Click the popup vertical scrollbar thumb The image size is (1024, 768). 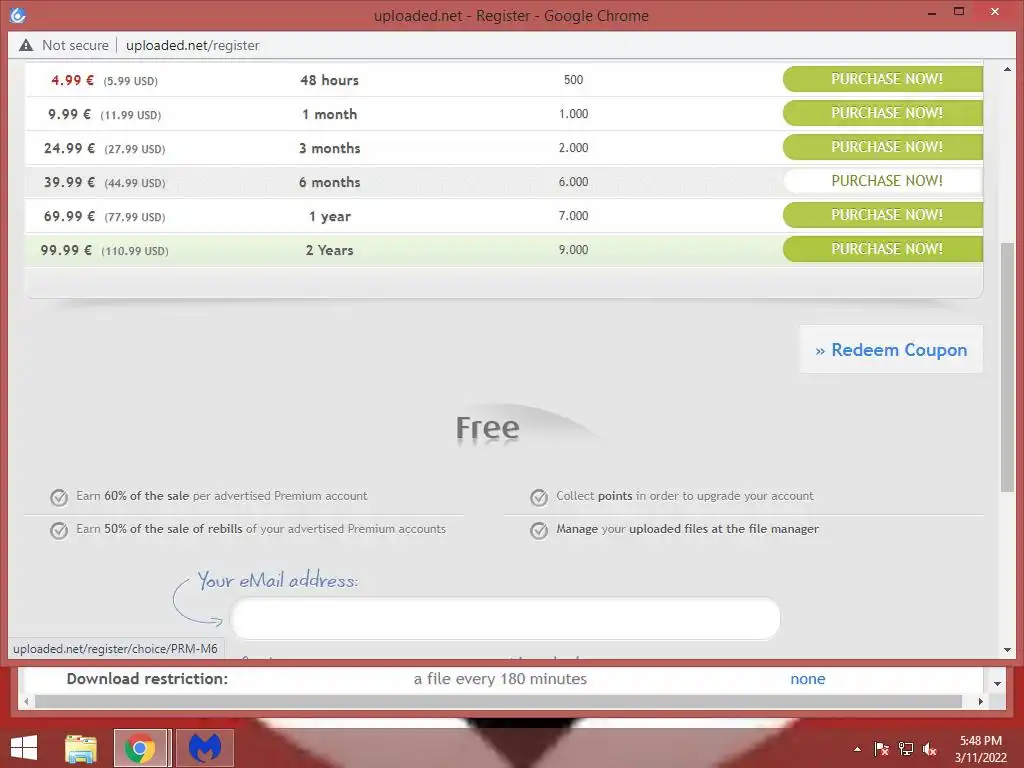pyautogui.click(x=1007, y=367)
